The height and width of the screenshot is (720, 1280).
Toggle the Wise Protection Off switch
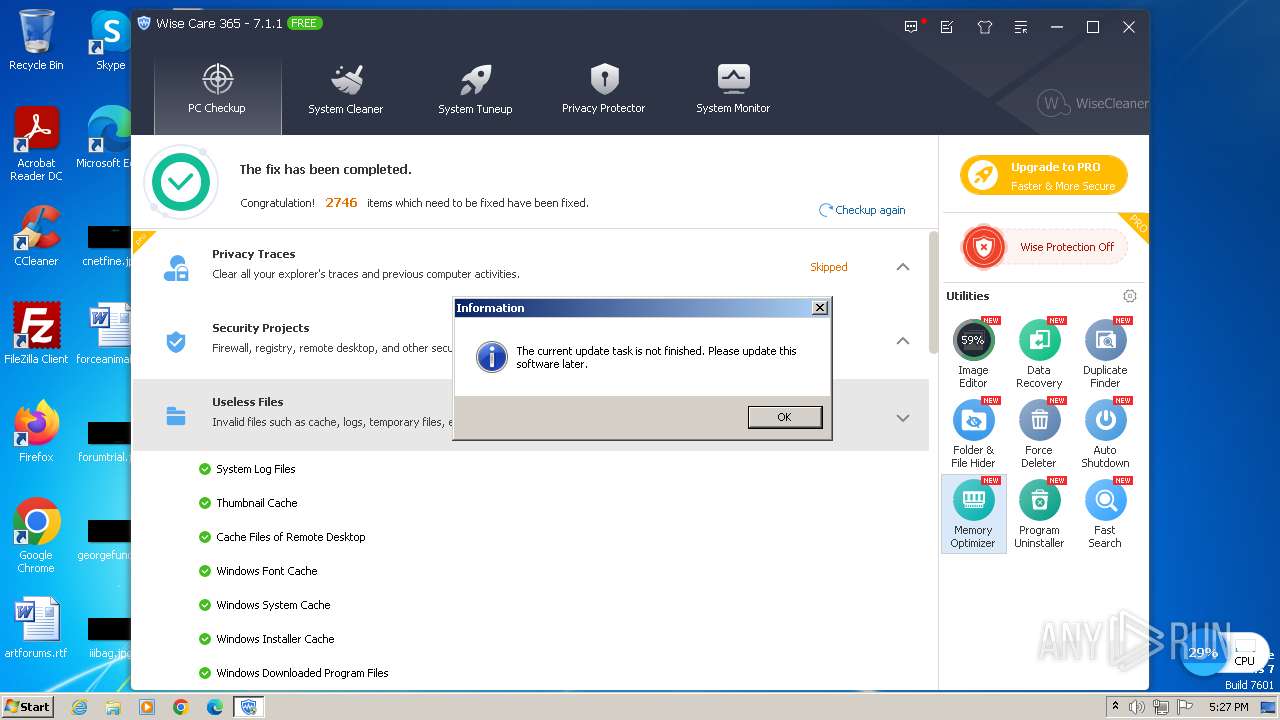[1044, 247]
